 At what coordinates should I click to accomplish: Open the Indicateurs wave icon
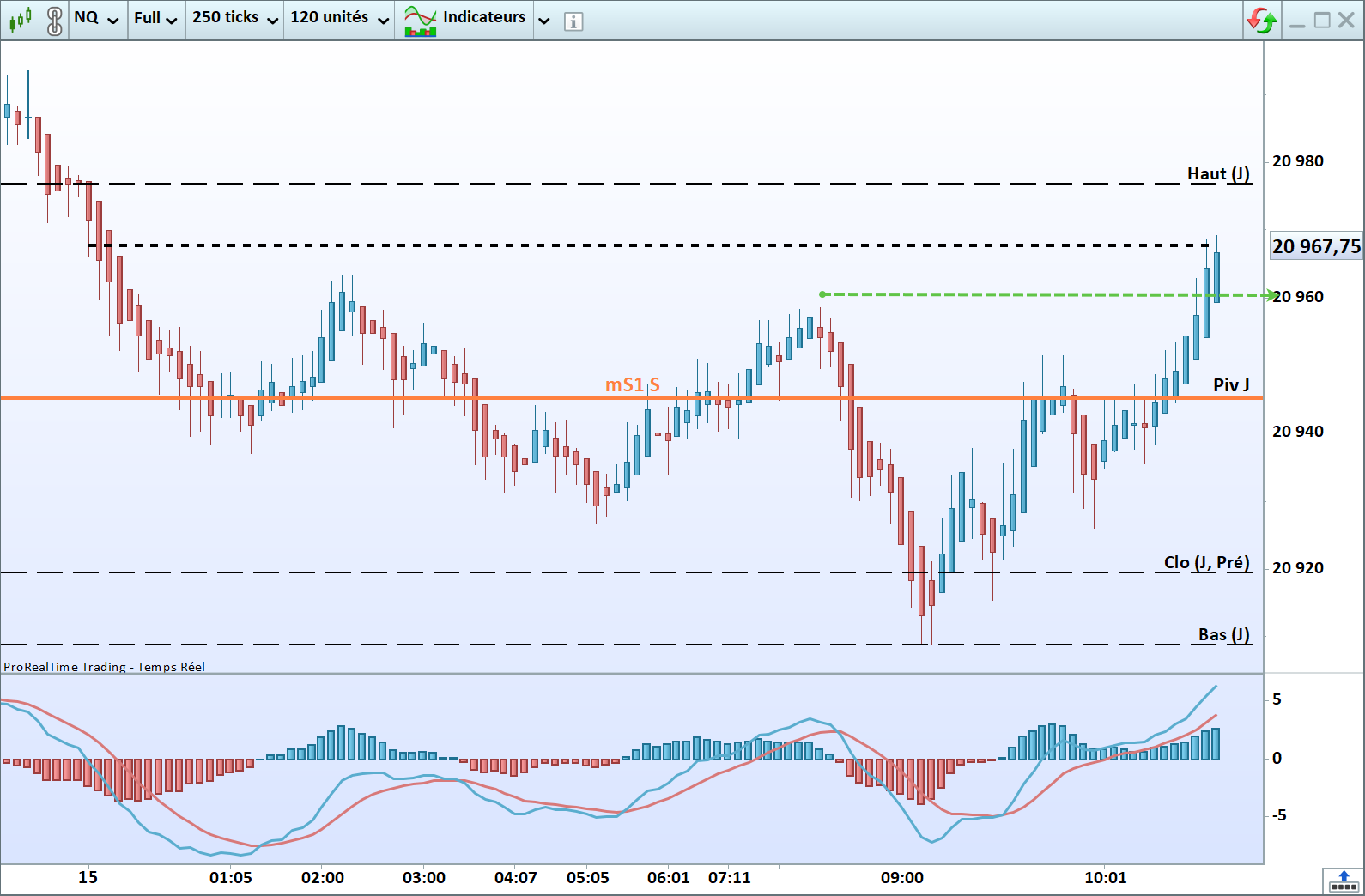(421, 21)
